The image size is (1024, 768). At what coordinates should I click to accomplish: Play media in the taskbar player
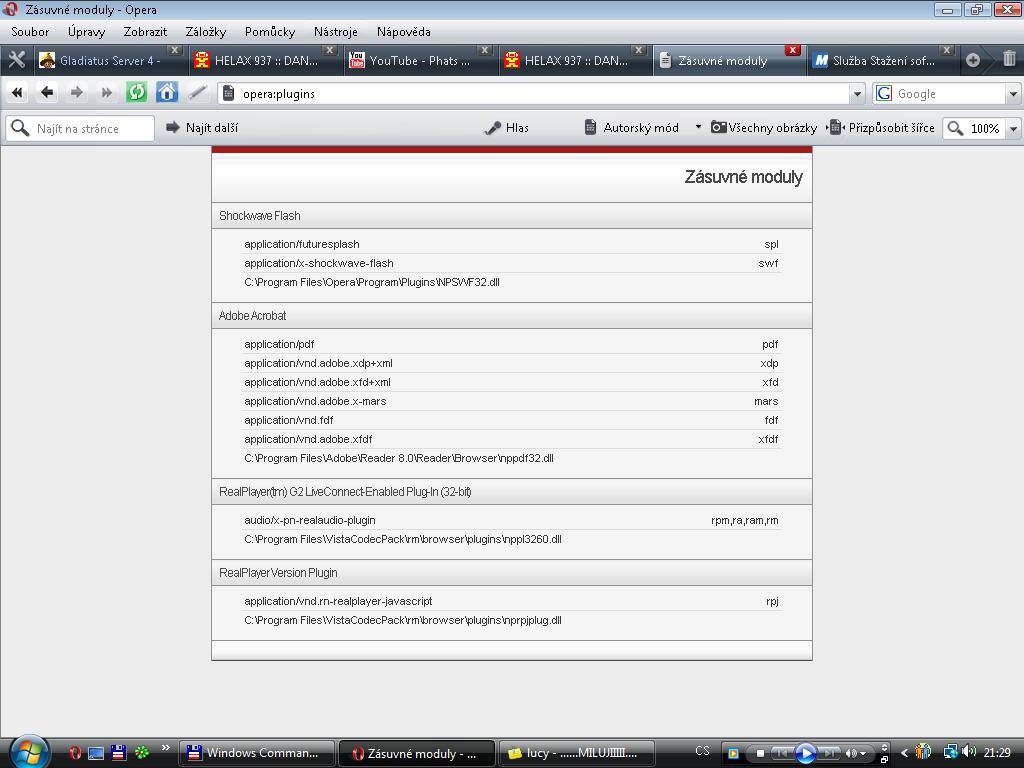click(x=805, y=753)
